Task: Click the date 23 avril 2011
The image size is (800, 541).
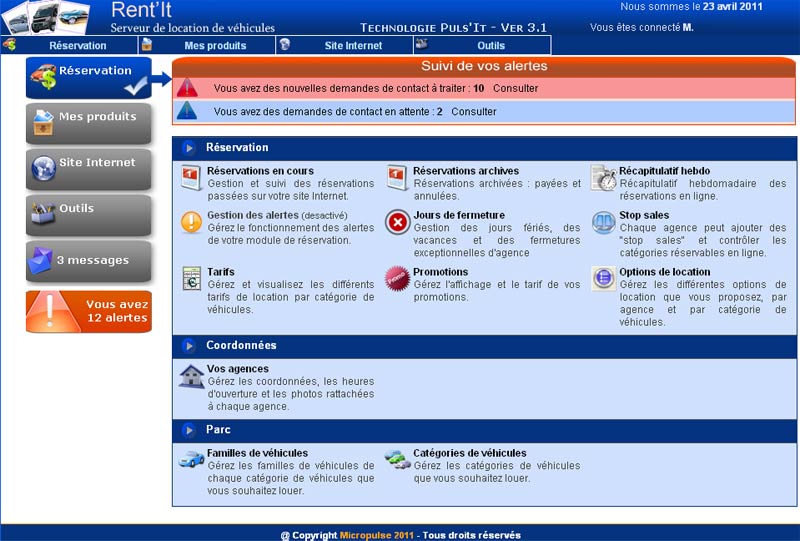Action: (733, 7)
